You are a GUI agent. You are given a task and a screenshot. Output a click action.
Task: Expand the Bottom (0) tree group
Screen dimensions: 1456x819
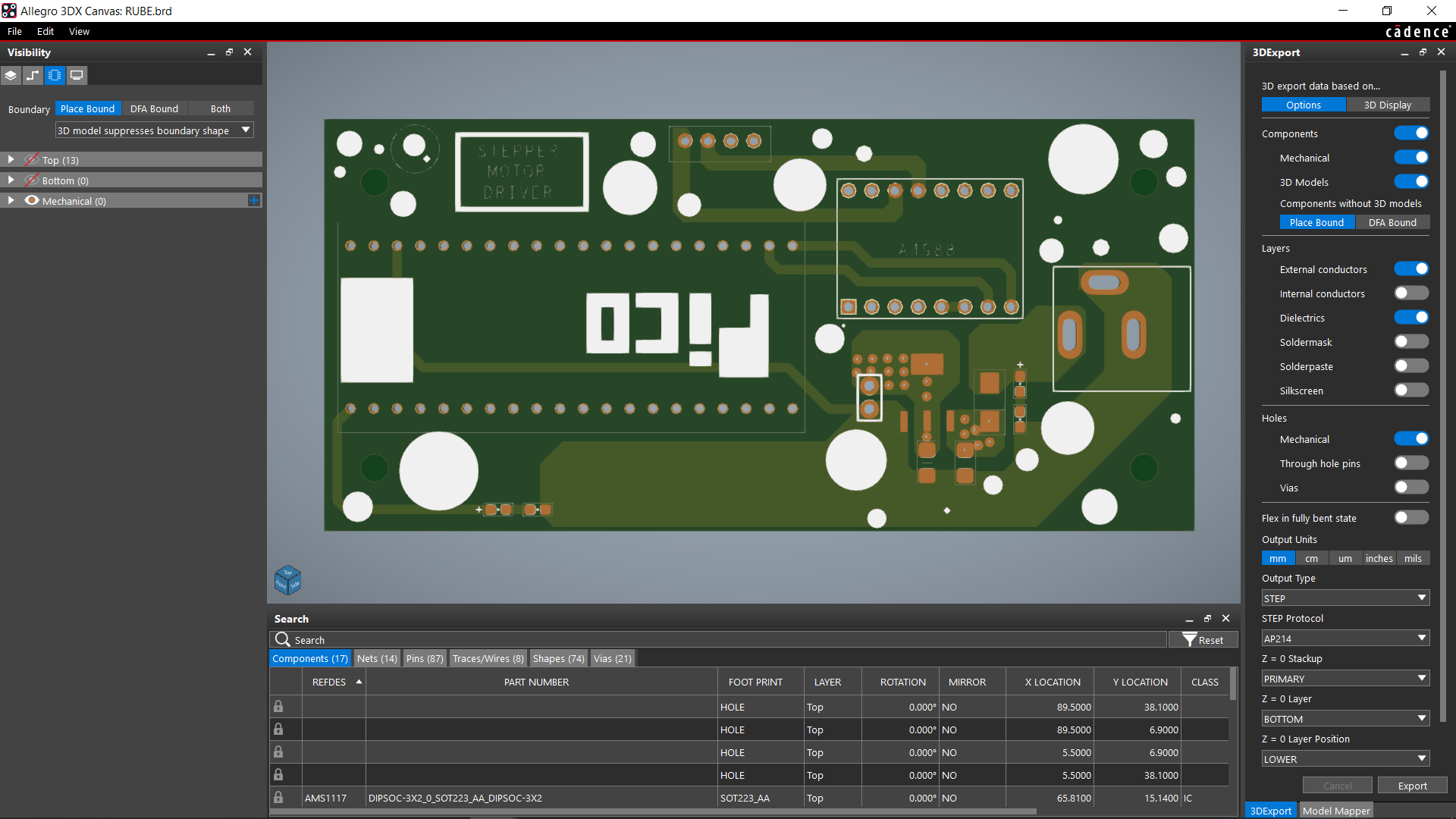pyautogui.click(x=11, y=180)
